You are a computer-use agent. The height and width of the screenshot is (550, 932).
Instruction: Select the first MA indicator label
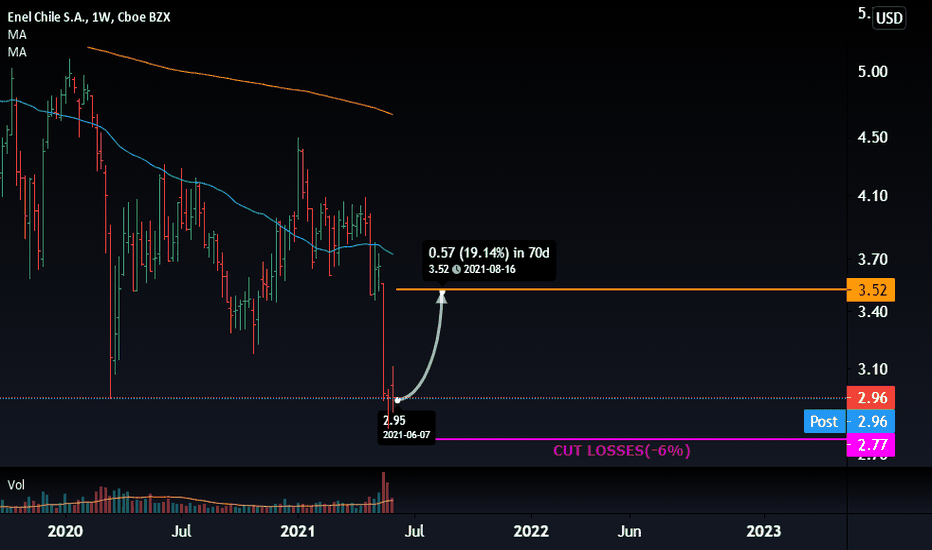pyautogui.click(x=17, y=34)
